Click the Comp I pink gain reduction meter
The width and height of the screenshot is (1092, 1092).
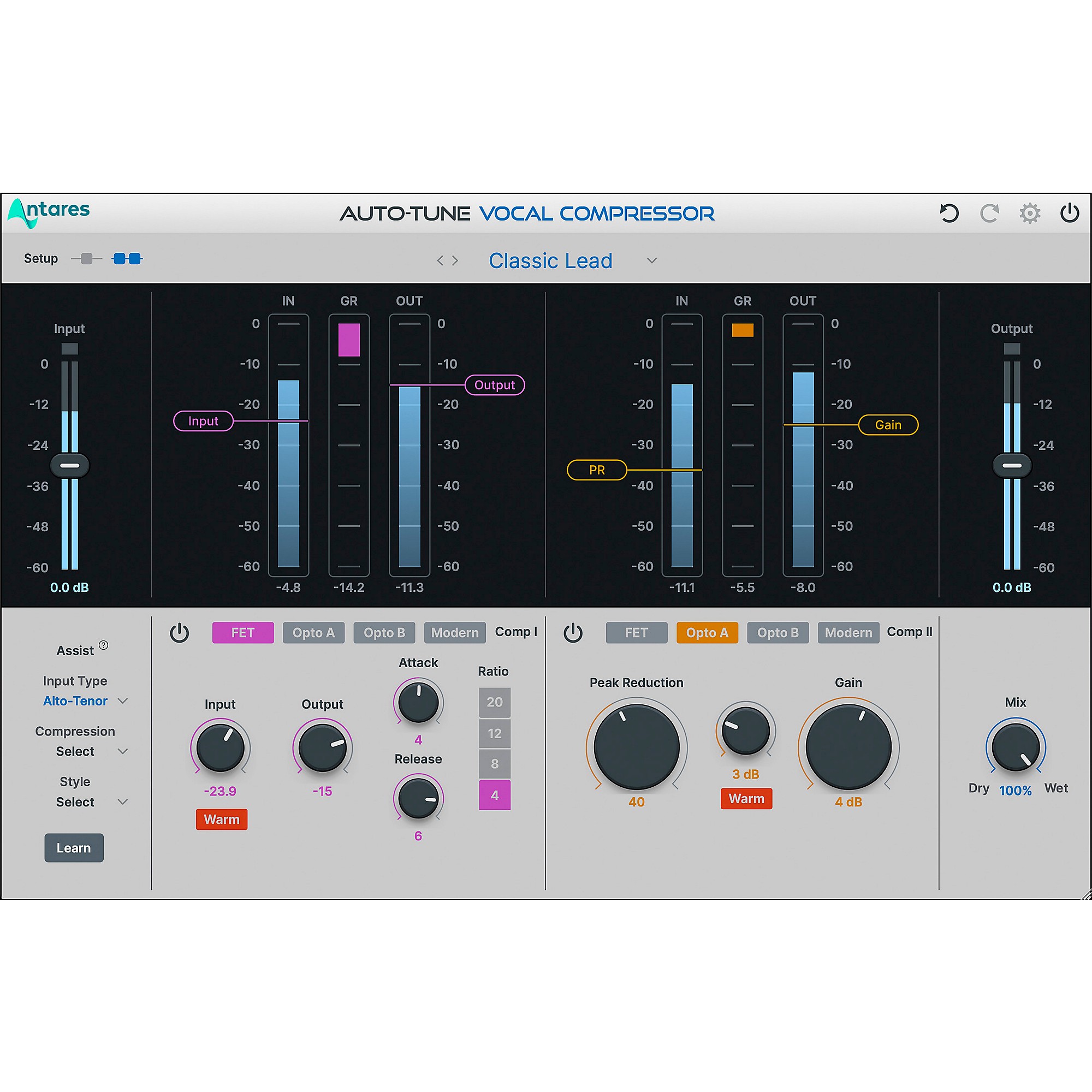tap(349, 340)
